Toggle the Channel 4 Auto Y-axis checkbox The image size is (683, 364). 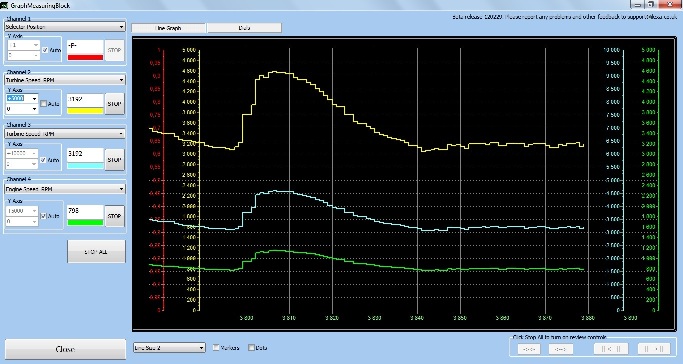(44, 216)
